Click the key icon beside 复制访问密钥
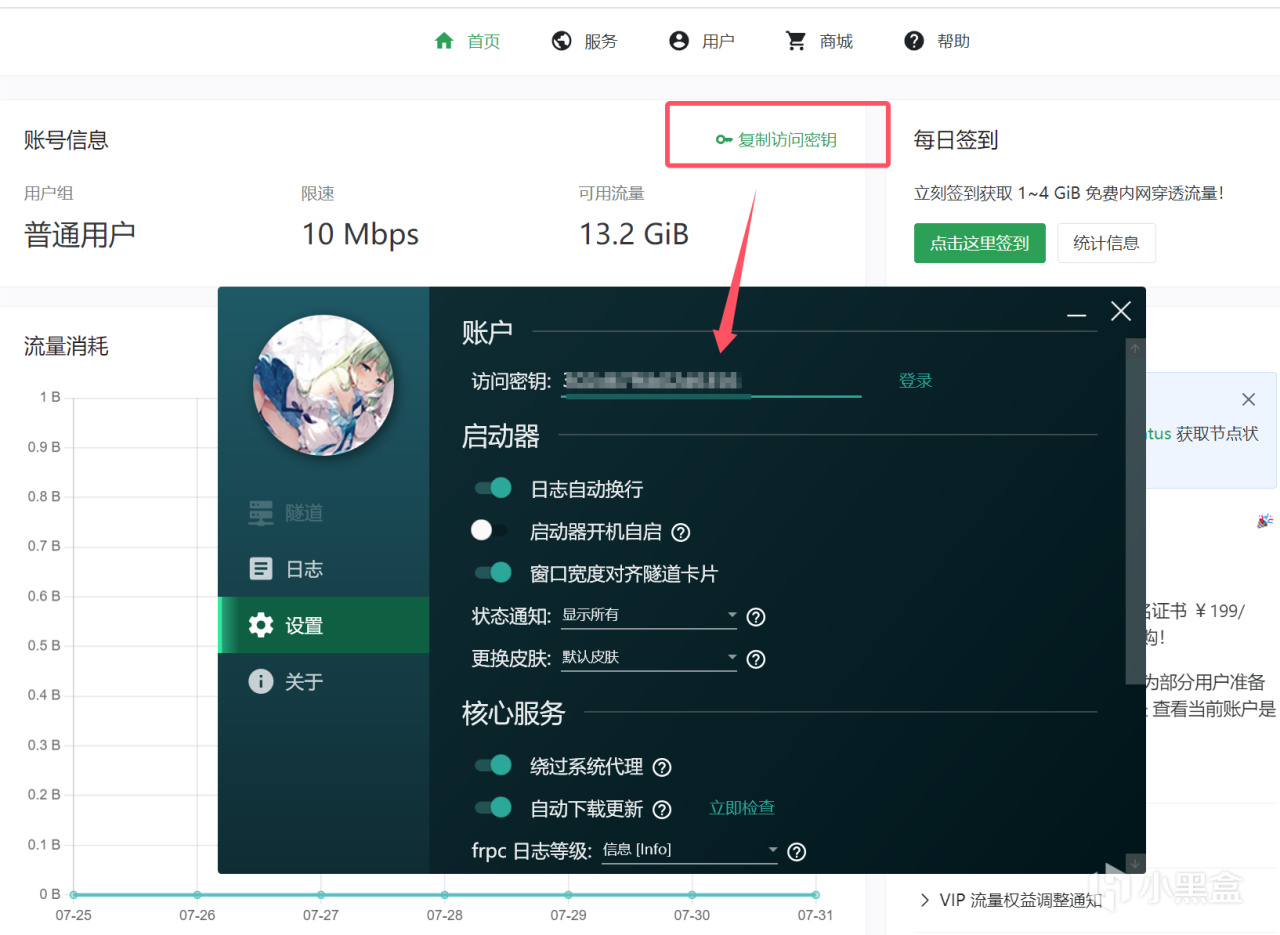This screenshot has width=1280, height=935. [725, 140]
